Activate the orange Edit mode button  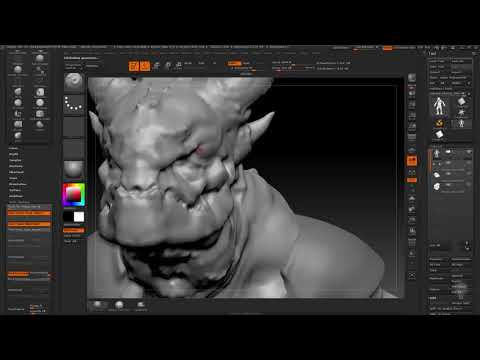134,66
